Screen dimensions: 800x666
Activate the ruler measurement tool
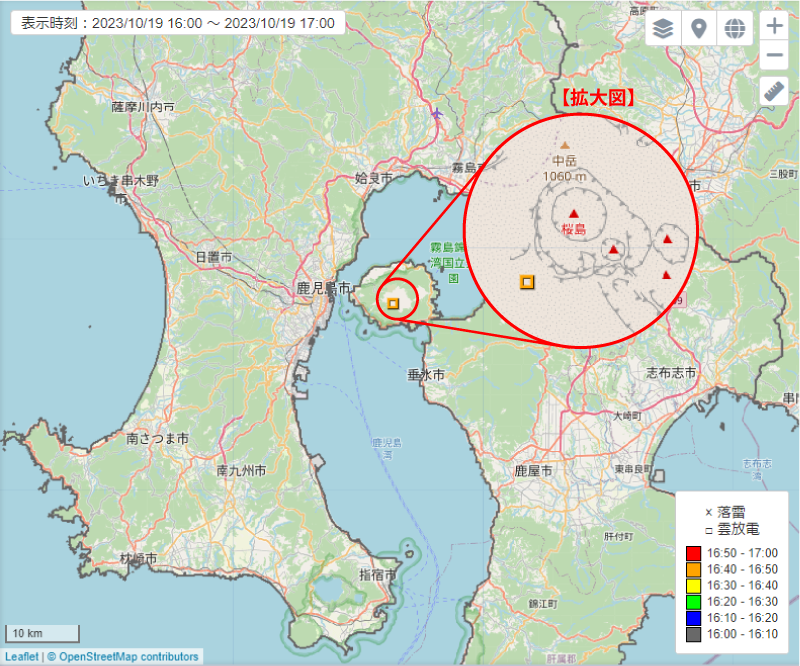click(774, 92)
